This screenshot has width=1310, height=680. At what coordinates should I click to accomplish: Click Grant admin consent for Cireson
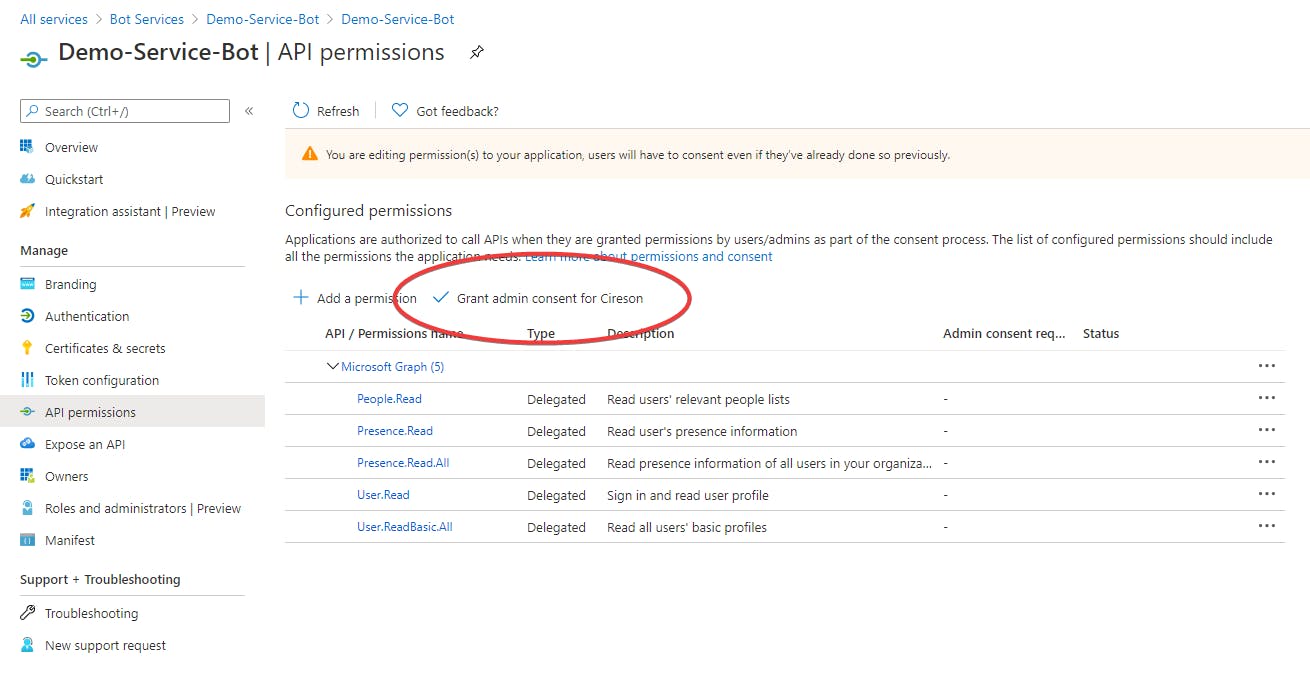click(549, 298)
